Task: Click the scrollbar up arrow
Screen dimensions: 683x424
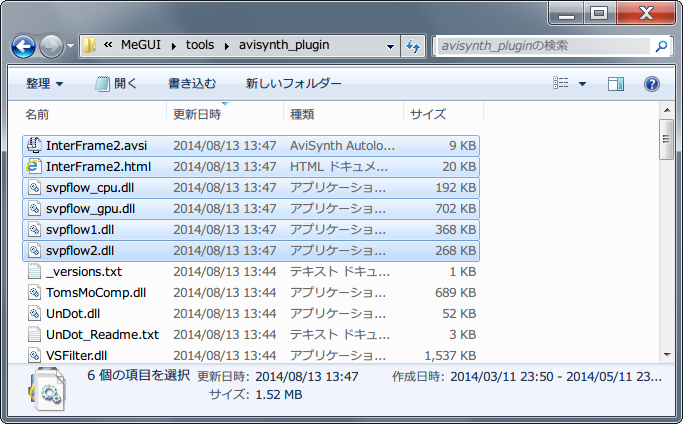Action: (667, 110)
